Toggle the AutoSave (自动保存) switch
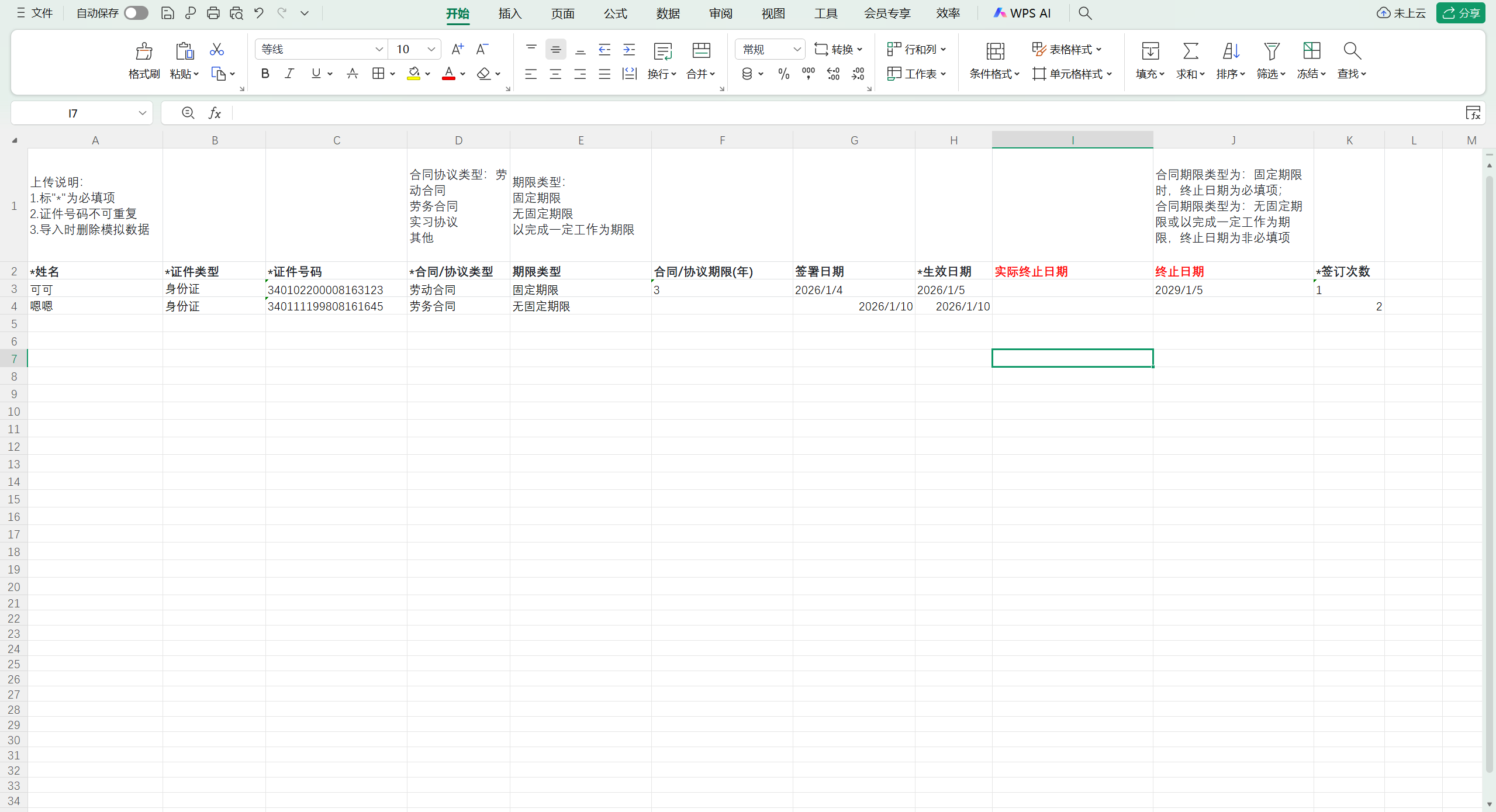The image size is (1496, 812). click(136, 13)
